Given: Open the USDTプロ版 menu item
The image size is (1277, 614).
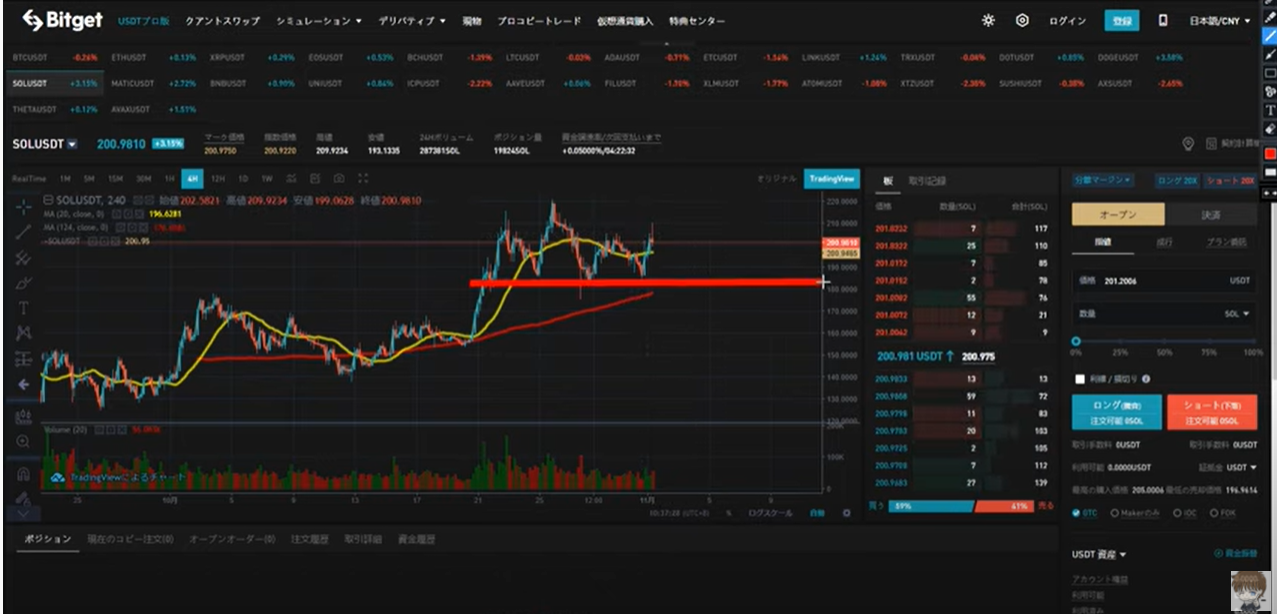Looking at the screenshot, I should tap(143, 21).
